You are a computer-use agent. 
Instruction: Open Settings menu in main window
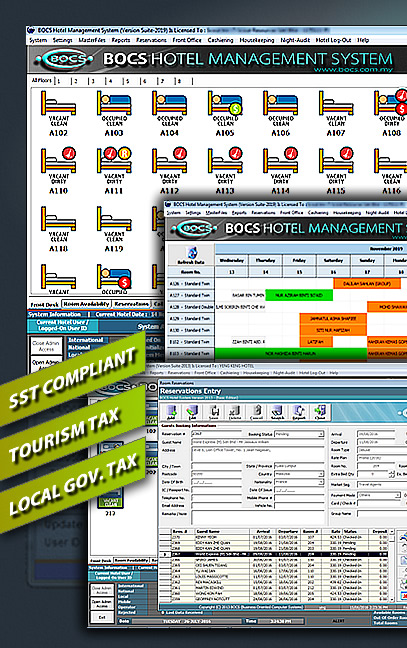tap(62, 40)
